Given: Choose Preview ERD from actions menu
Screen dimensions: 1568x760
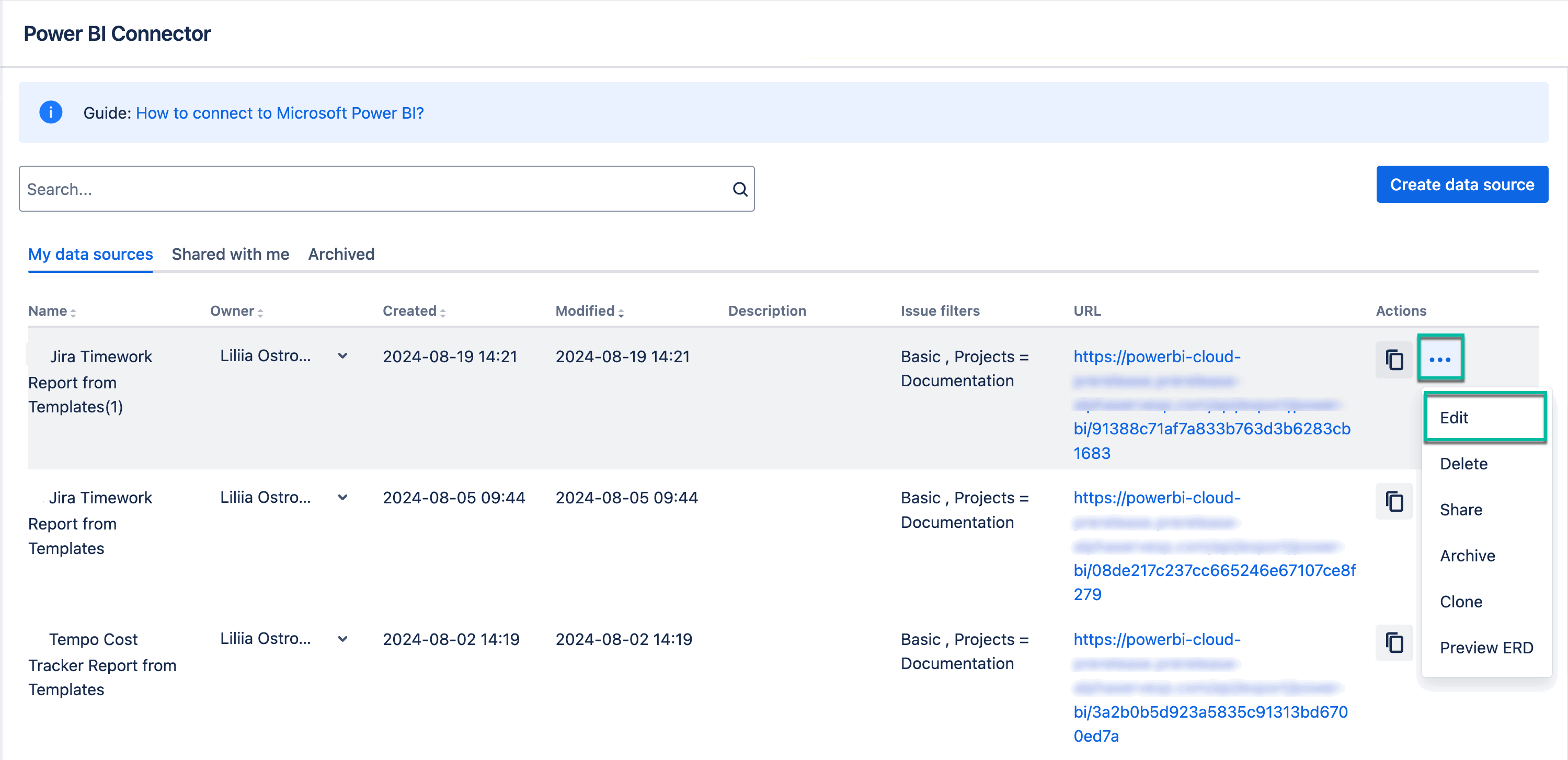Looking at the screenshot, I should click(1486, 648).
